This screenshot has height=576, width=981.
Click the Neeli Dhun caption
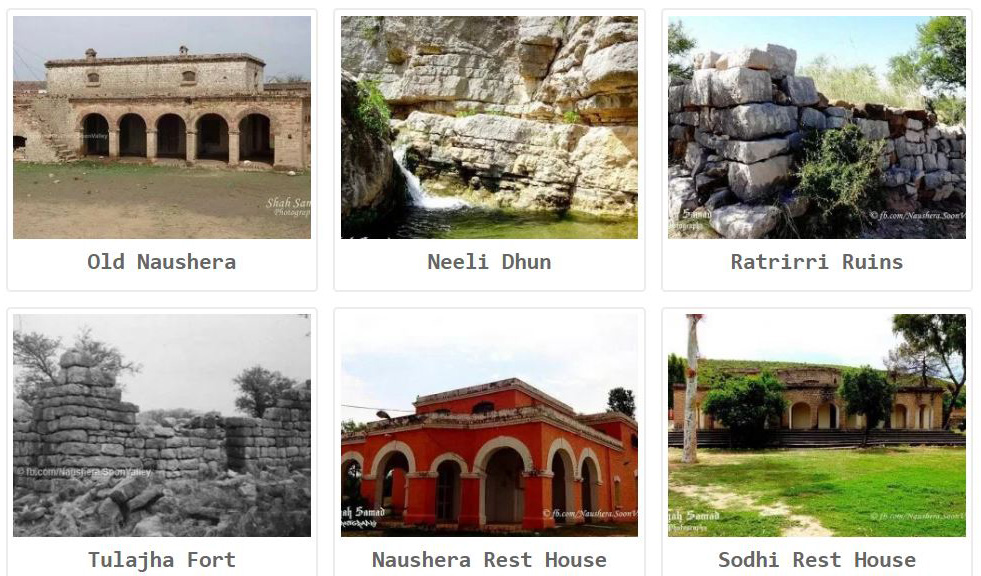coord(489,261)
